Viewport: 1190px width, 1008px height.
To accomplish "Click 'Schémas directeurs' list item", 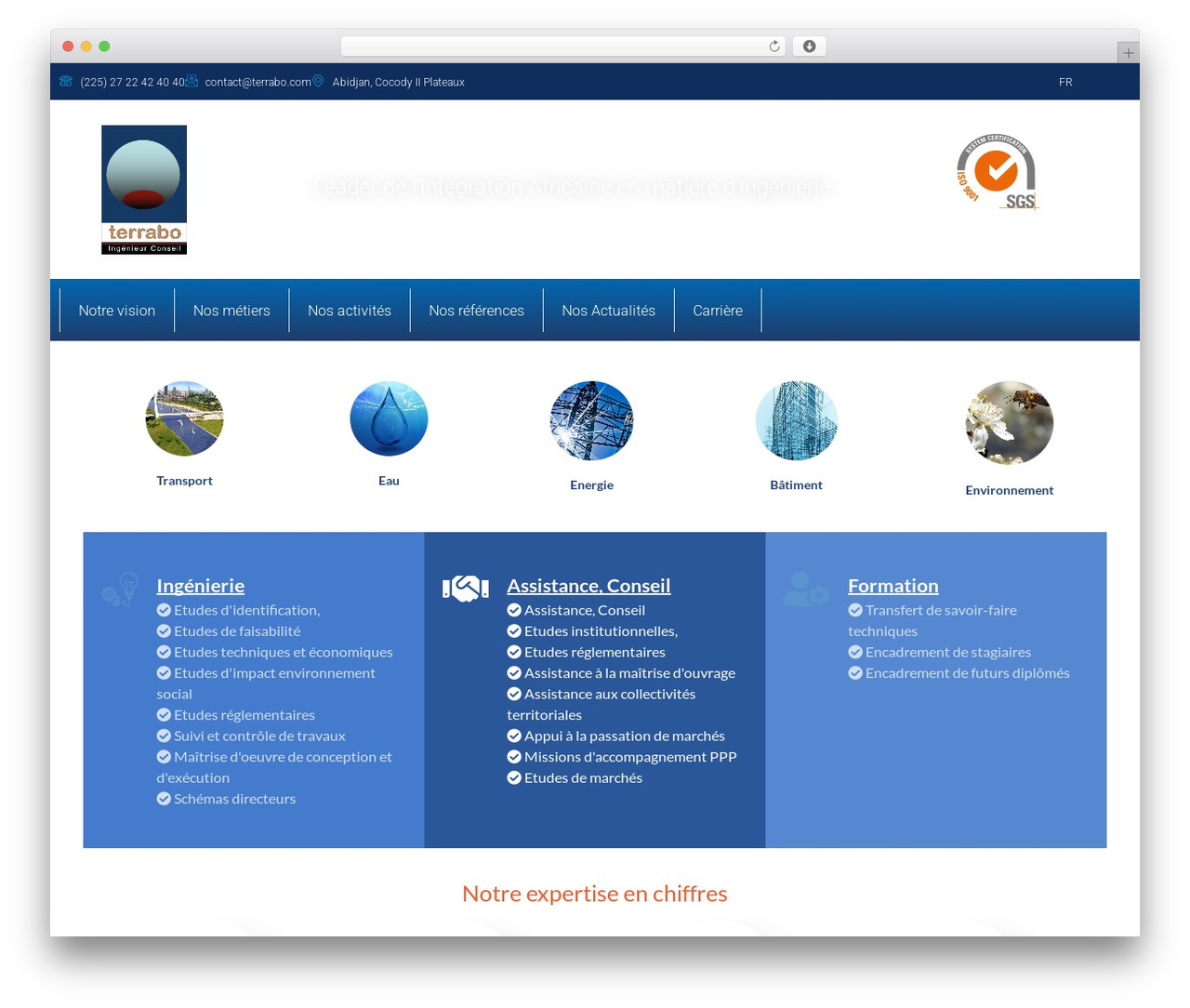I will (226, 799).
